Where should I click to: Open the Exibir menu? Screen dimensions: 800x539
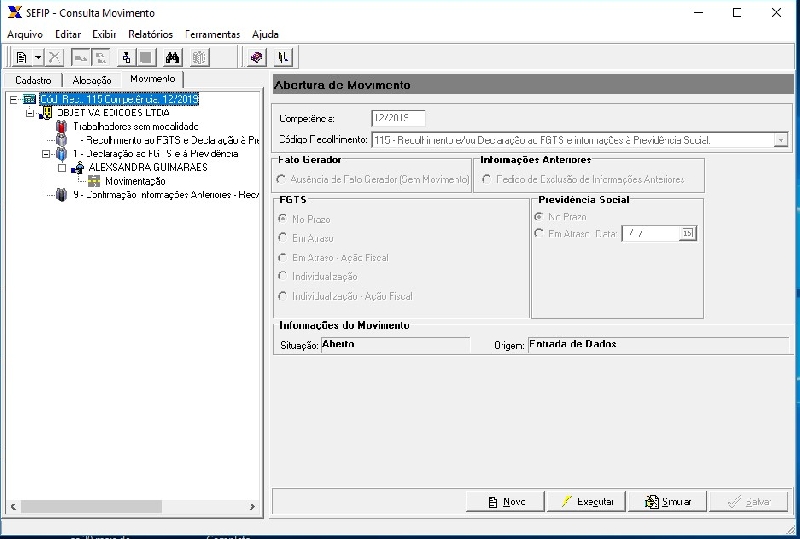click(x=104, y=34)
